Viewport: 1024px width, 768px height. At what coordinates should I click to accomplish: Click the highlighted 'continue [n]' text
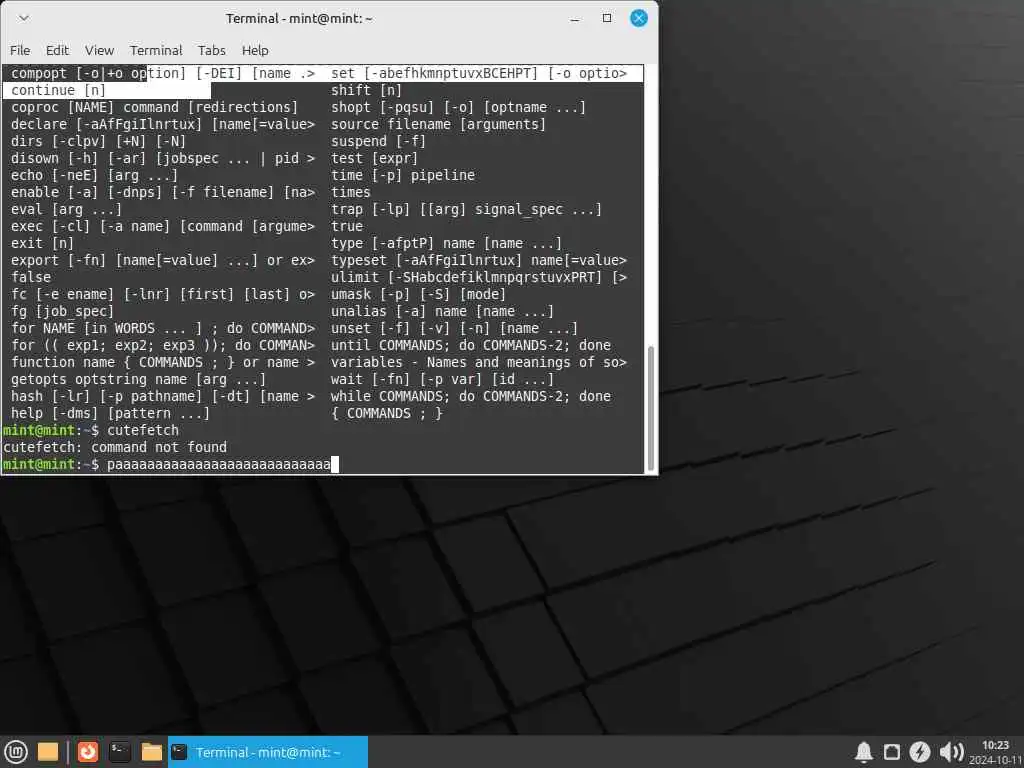pyautogui.click(x=58, y=90)
